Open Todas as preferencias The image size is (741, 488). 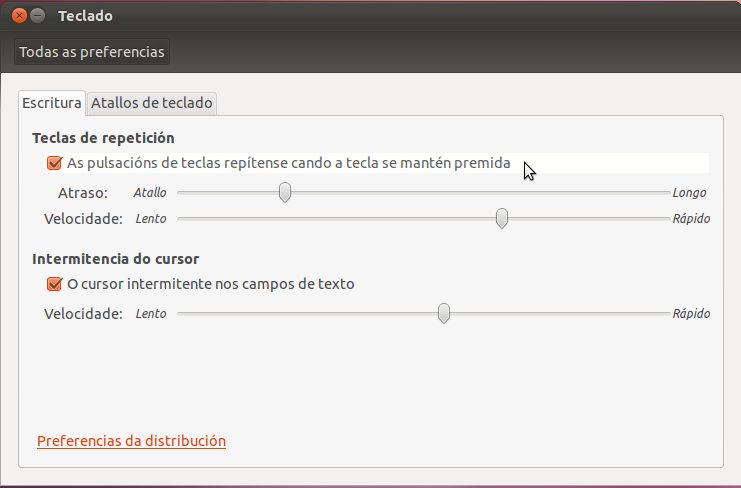(x=92, y=52)
